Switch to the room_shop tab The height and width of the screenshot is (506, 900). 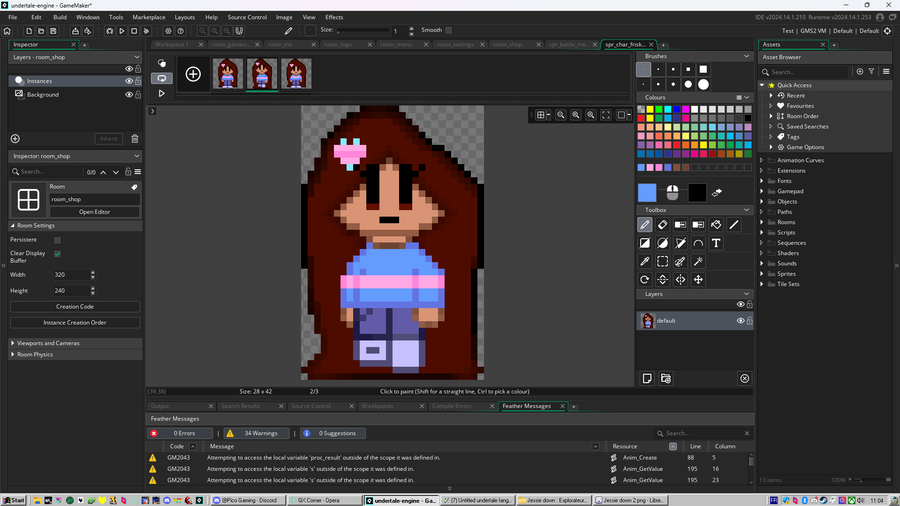(507, 45)
